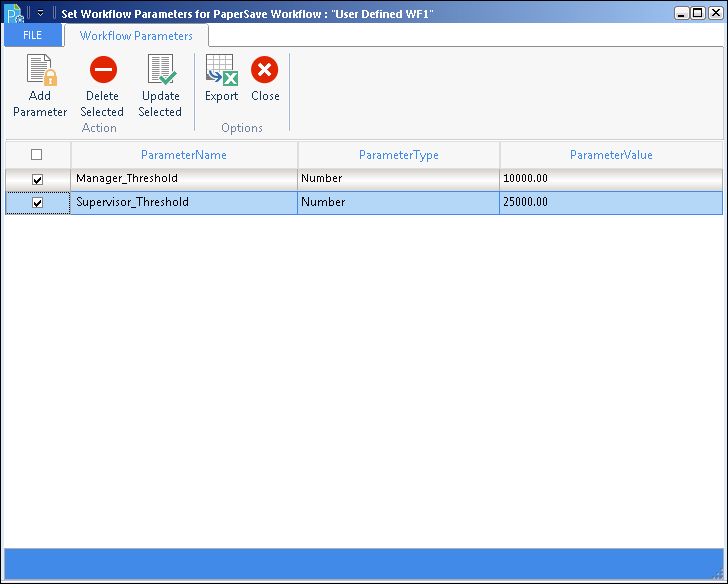Sort by ParameterValue column header
This screenshot has height=584, width=728.
click(611, 155)
